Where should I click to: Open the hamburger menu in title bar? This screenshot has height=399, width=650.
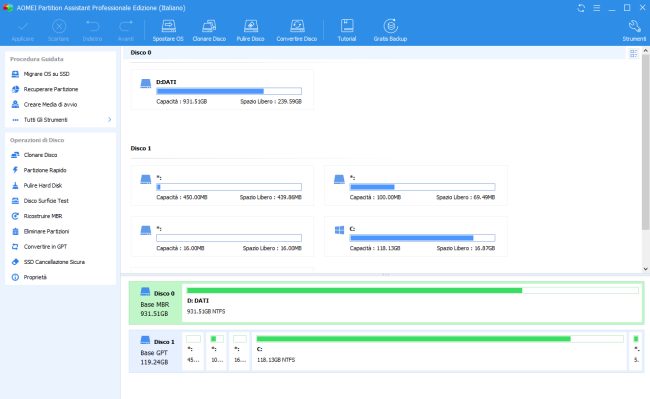tap(597, 8)
